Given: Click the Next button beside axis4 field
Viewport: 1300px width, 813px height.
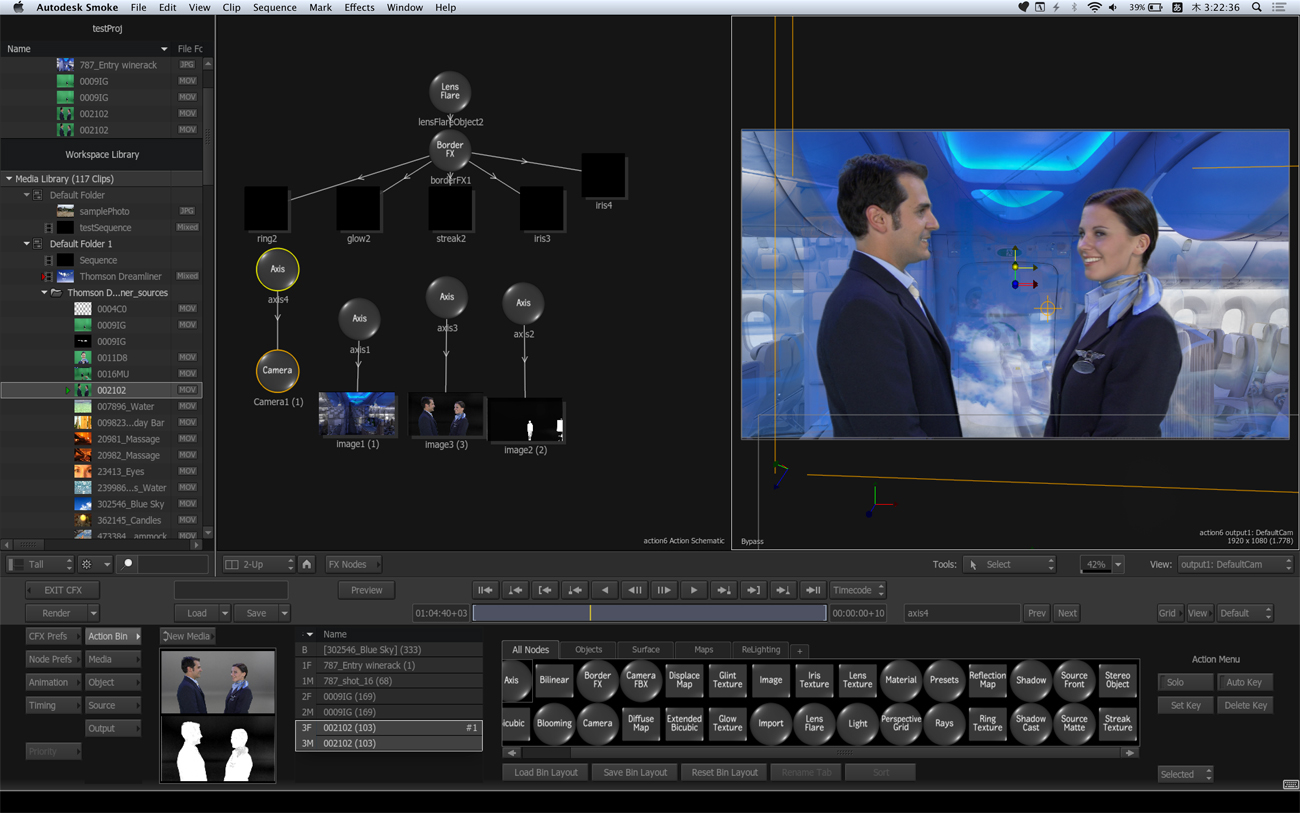Looking at the screenshot, I should [x=1067, y=613].
